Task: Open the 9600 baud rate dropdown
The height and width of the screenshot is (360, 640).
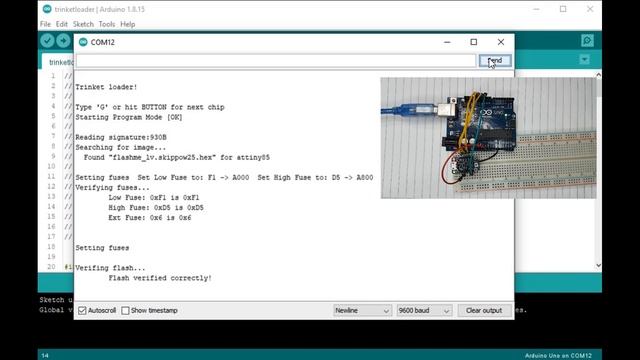Action: [x=424, y=311]
